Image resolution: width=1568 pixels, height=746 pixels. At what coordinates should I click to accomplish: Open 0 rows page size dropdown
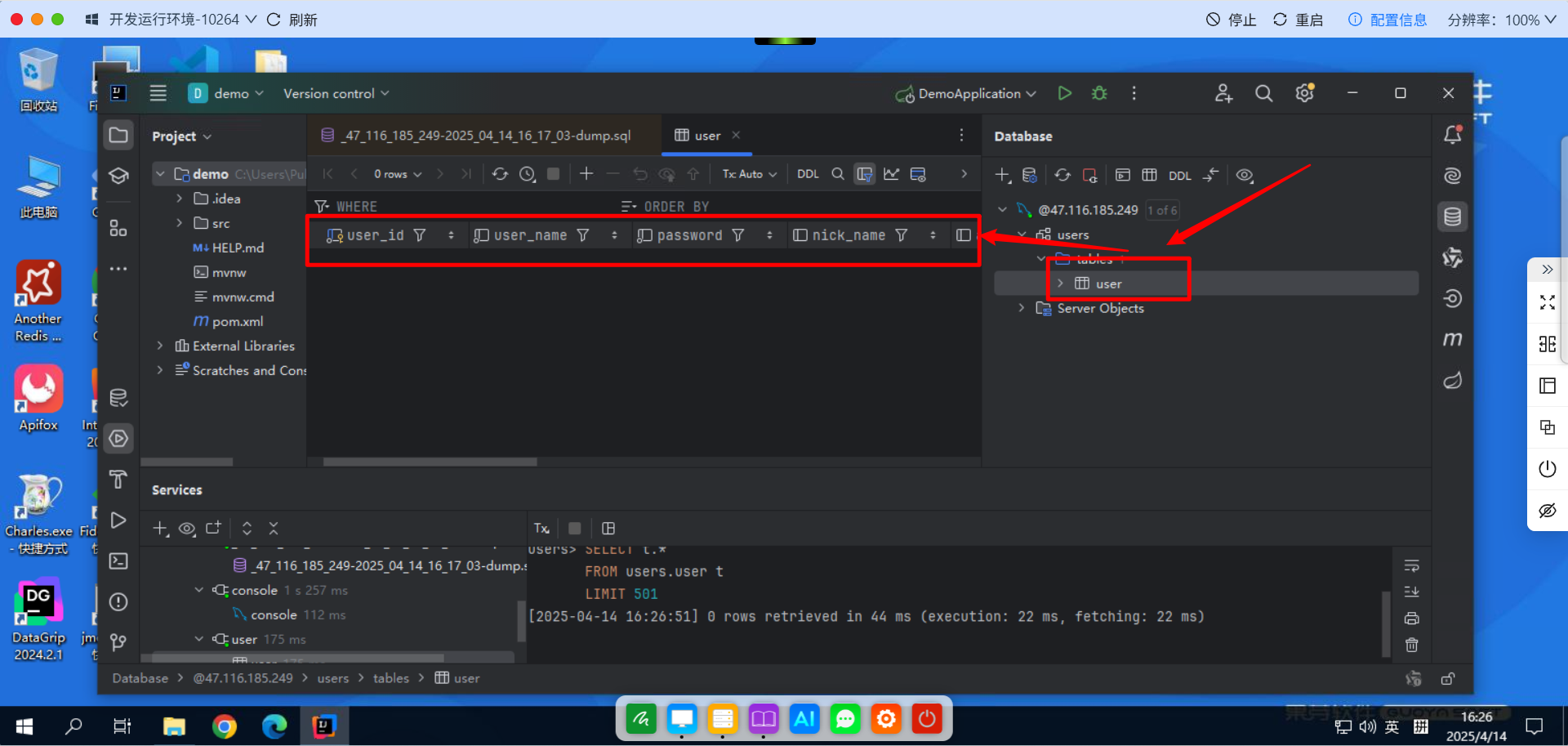pos(398,174)
